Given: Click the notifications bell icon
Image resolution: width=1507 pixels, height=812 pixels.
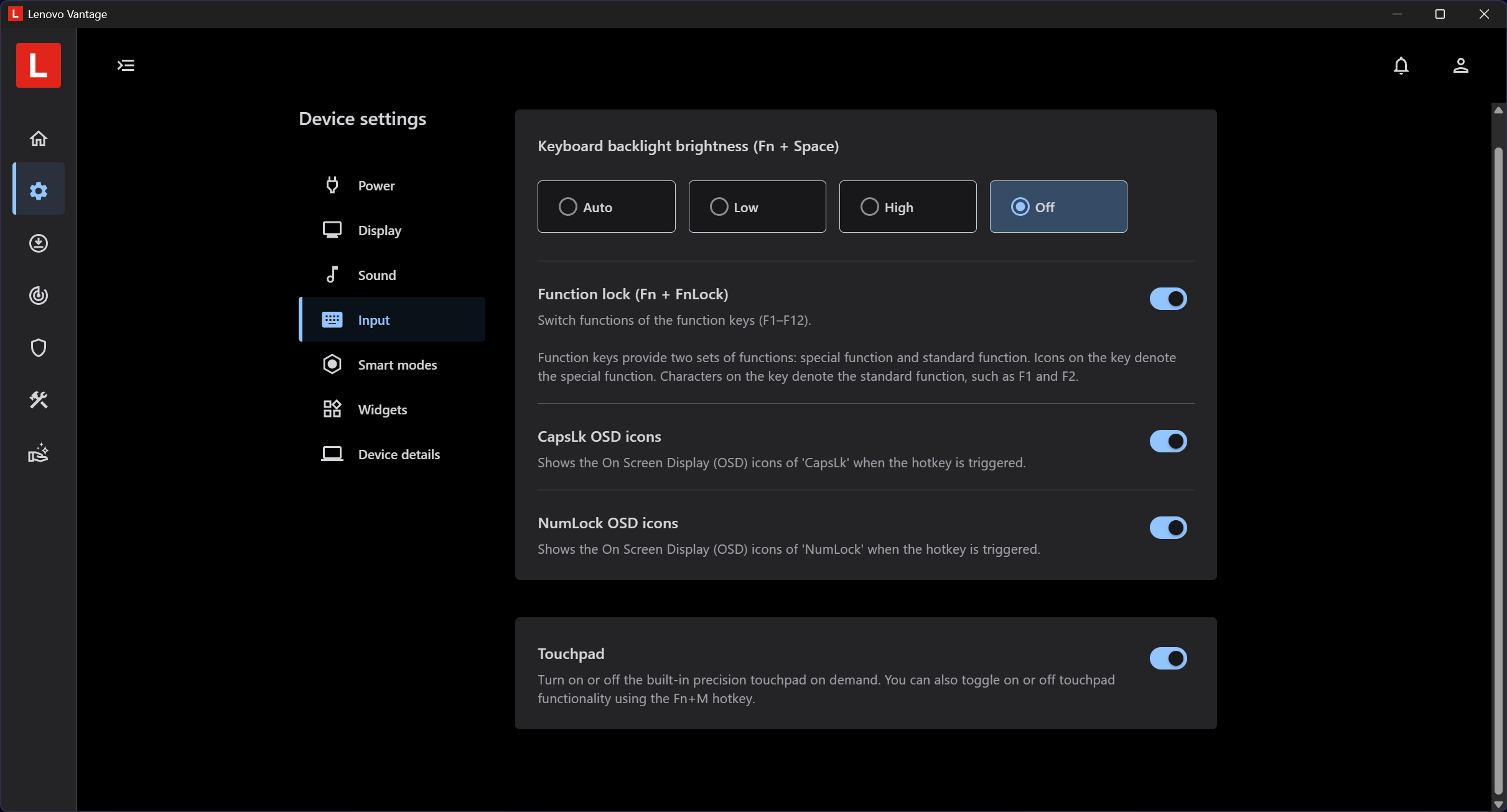Looking at the screenshot, I should click(x=1401, y=65).
